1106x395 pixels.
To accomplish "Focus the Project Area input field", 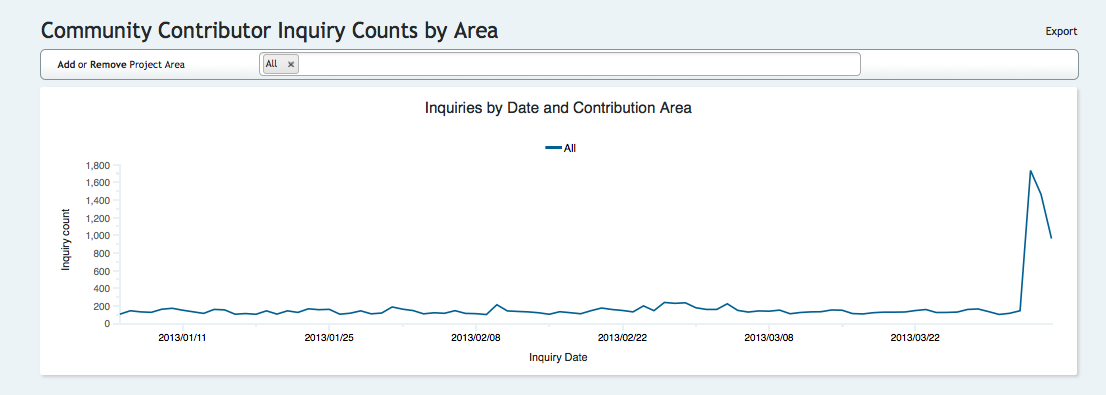I will tap(578, 64).
